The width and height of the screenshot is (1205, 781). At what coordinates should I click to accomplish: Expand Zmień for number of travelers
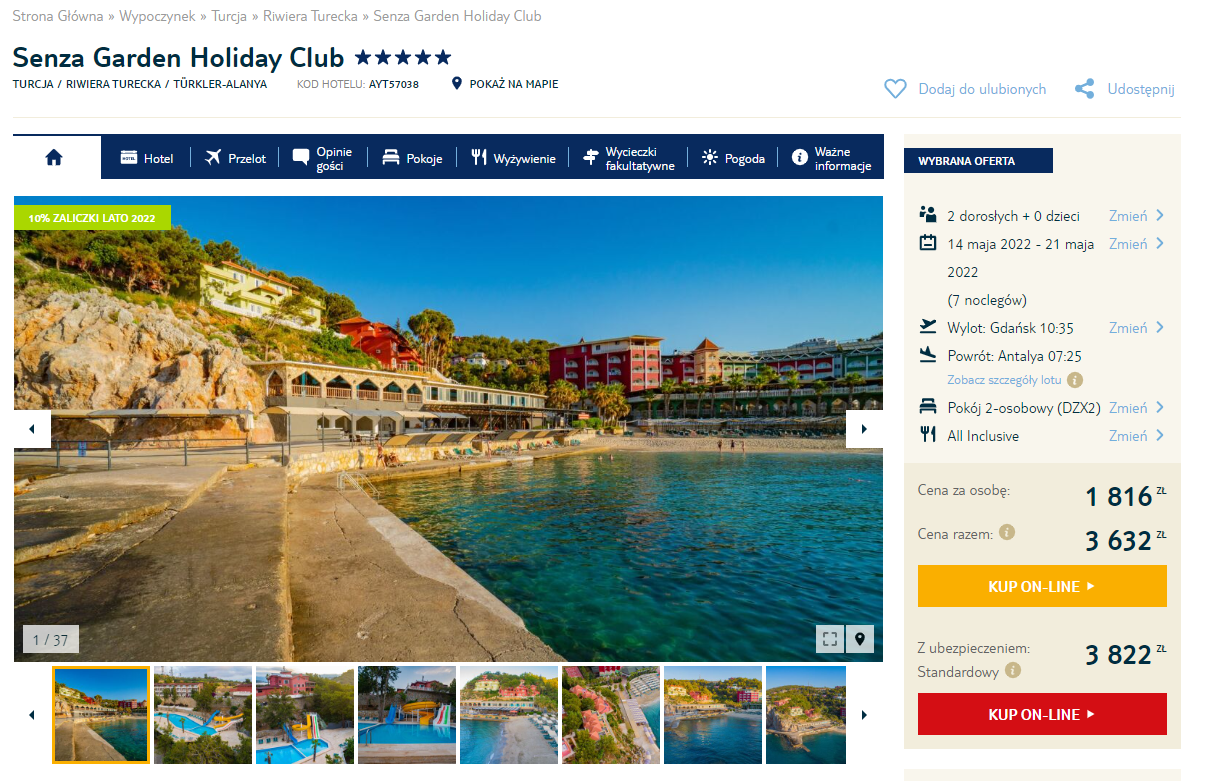(1136, 215)
